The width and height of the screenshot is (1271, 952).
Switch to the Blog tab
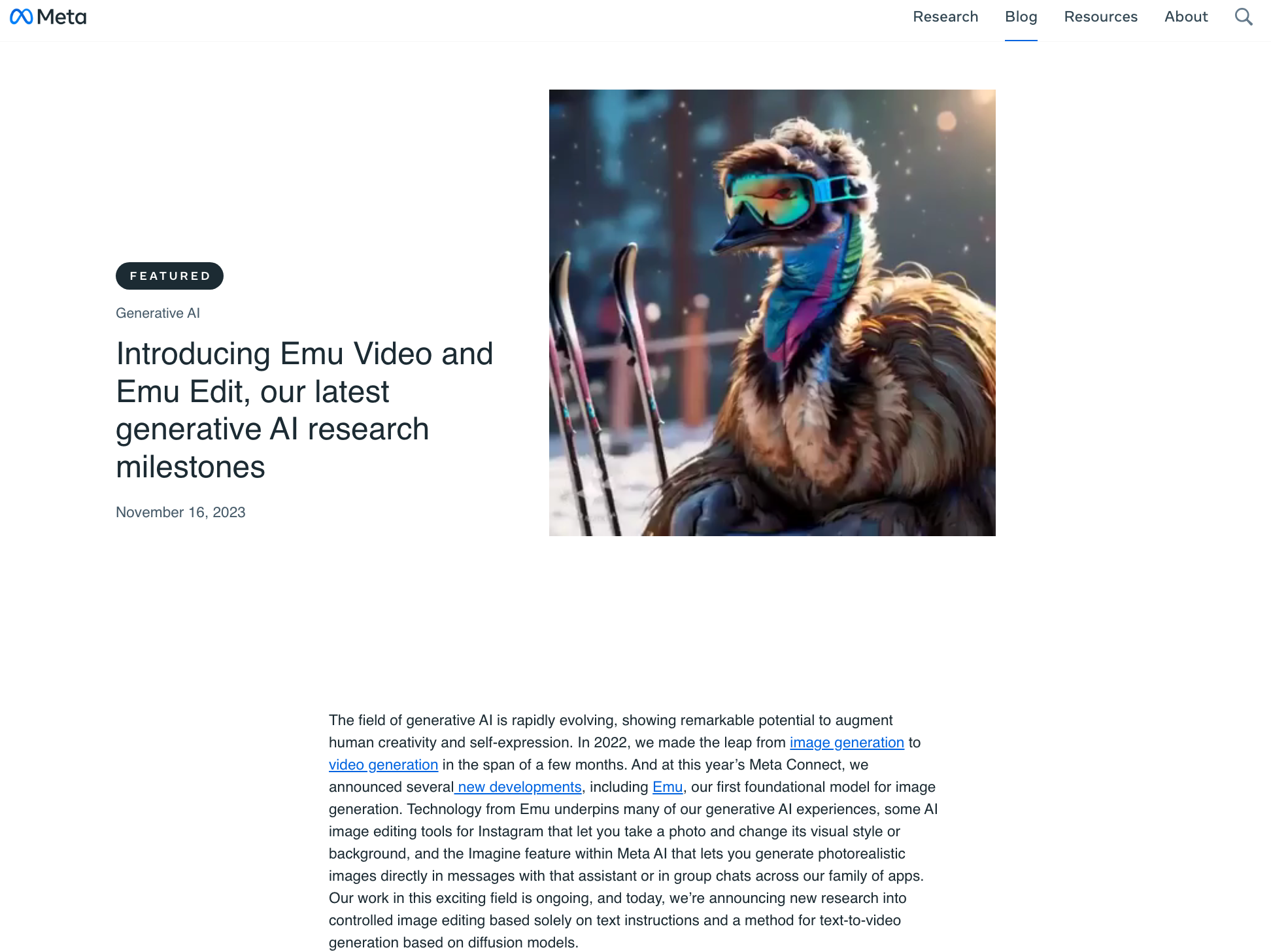coord(1021,16)
